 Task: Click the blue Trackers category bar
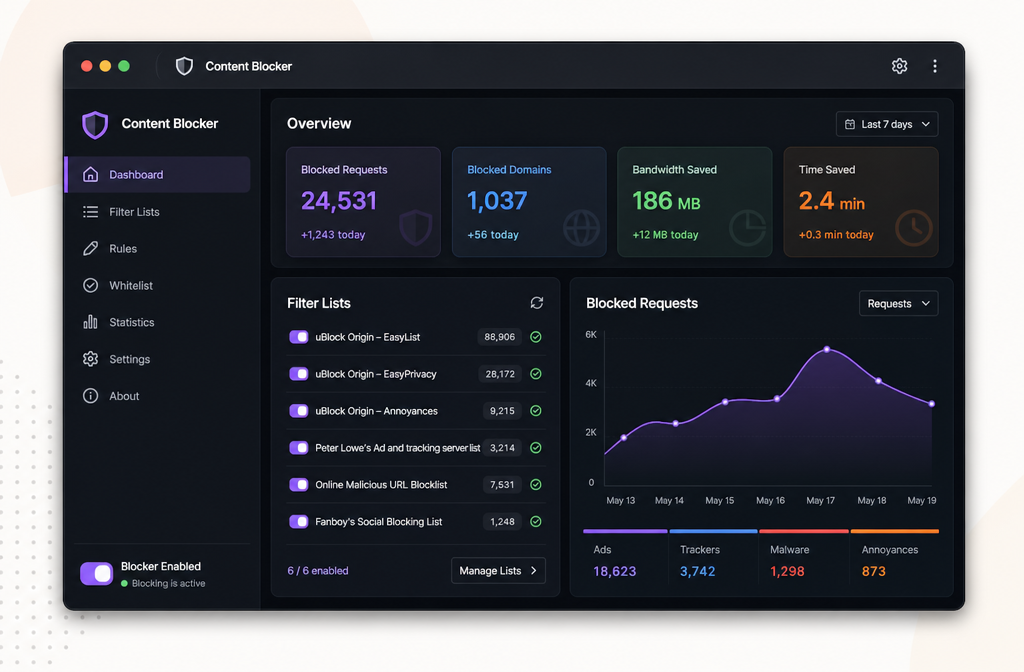(713, 532)
